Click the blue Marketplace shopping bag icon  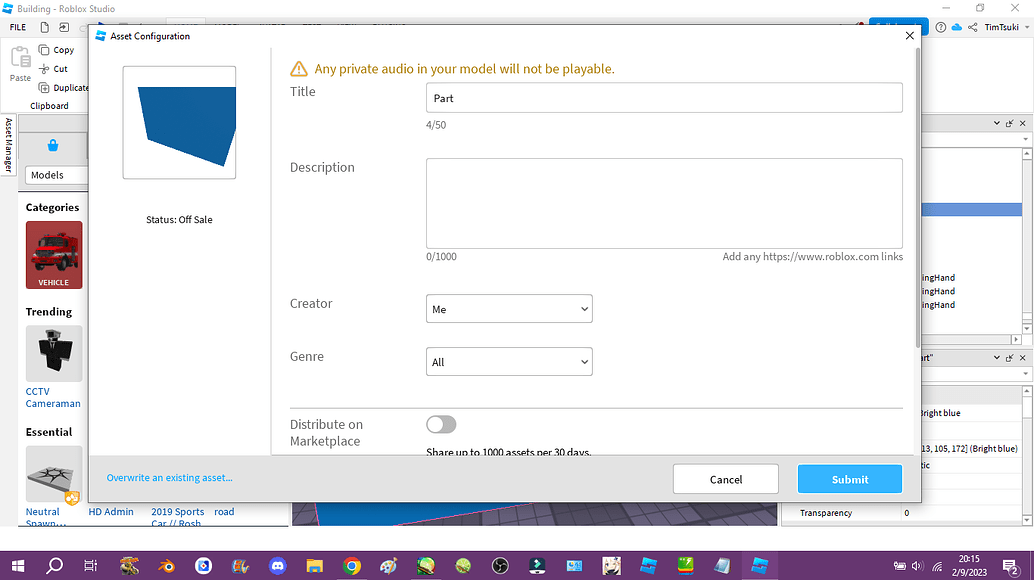tap(53, 148)
